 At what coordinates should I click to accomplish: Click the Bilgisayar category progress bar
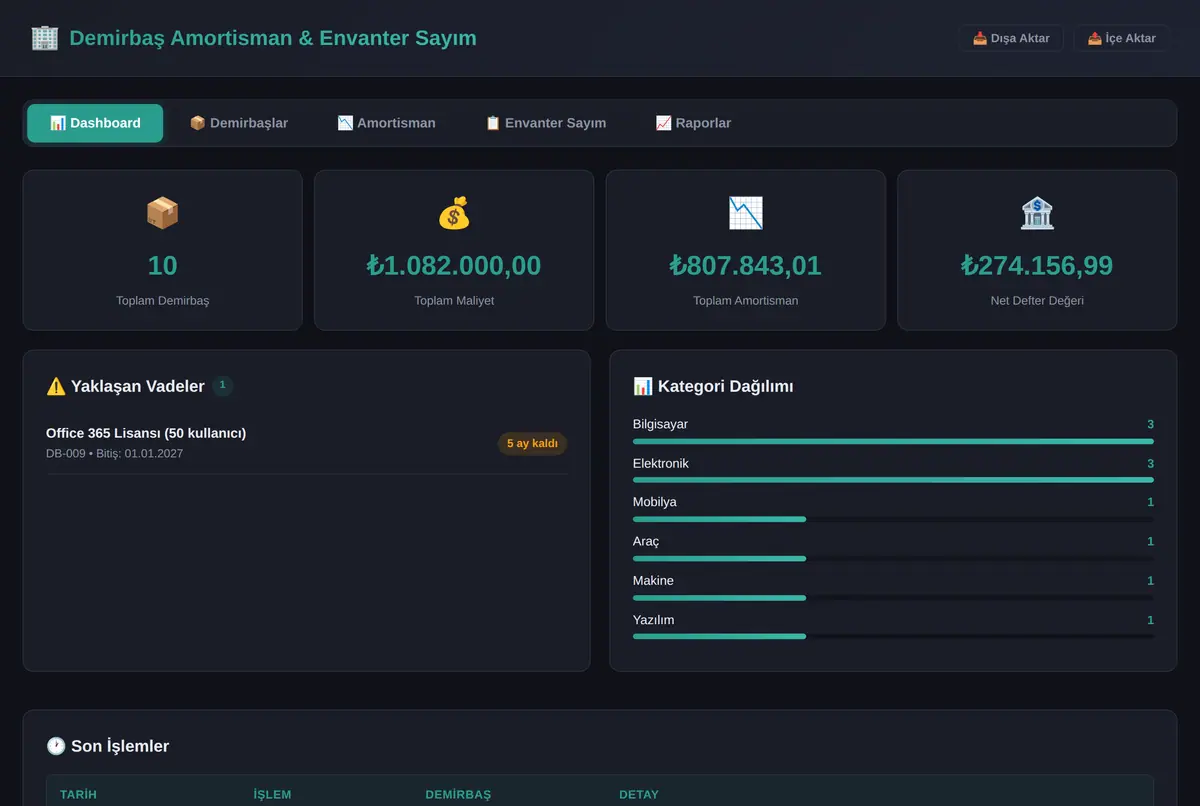point(893,441)
